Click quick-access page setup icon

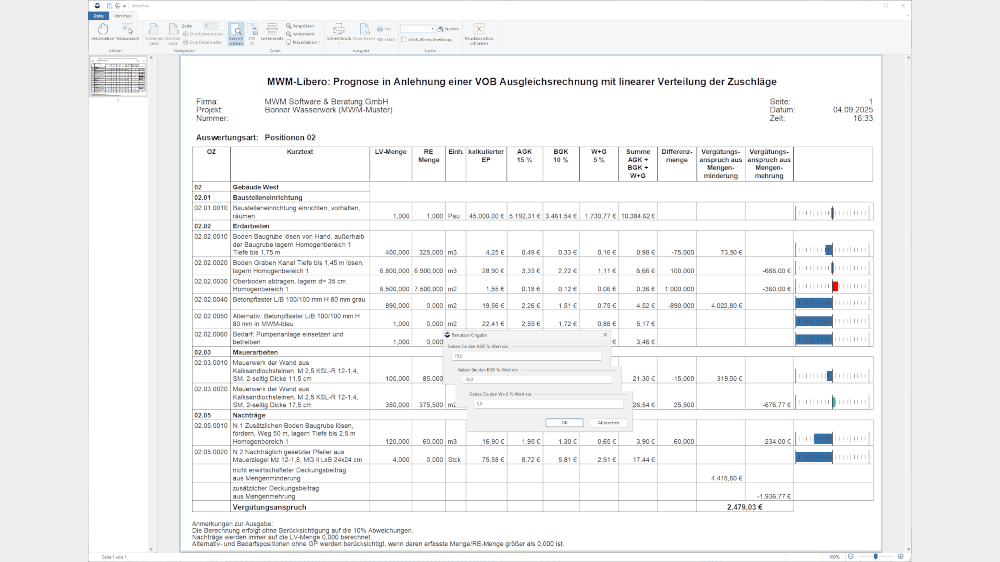pyautogui.click(x=110, y=6)
